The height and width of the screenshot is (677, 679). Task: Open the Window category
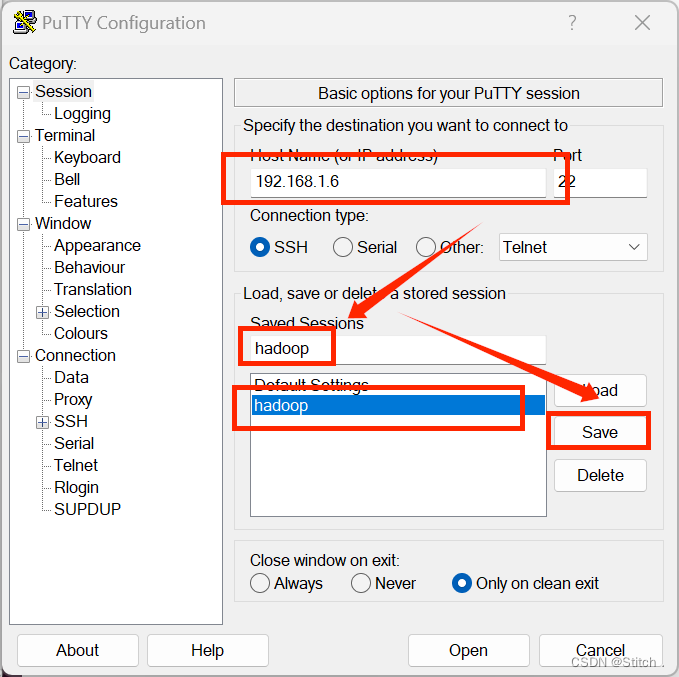coord(63,224)
